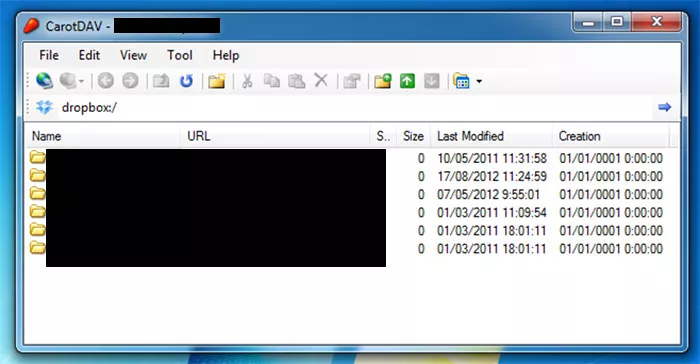Image resolution: width=700 pixels, height=364 pixels.
Task: Open the Help menu
Action: tap(226, 55)
